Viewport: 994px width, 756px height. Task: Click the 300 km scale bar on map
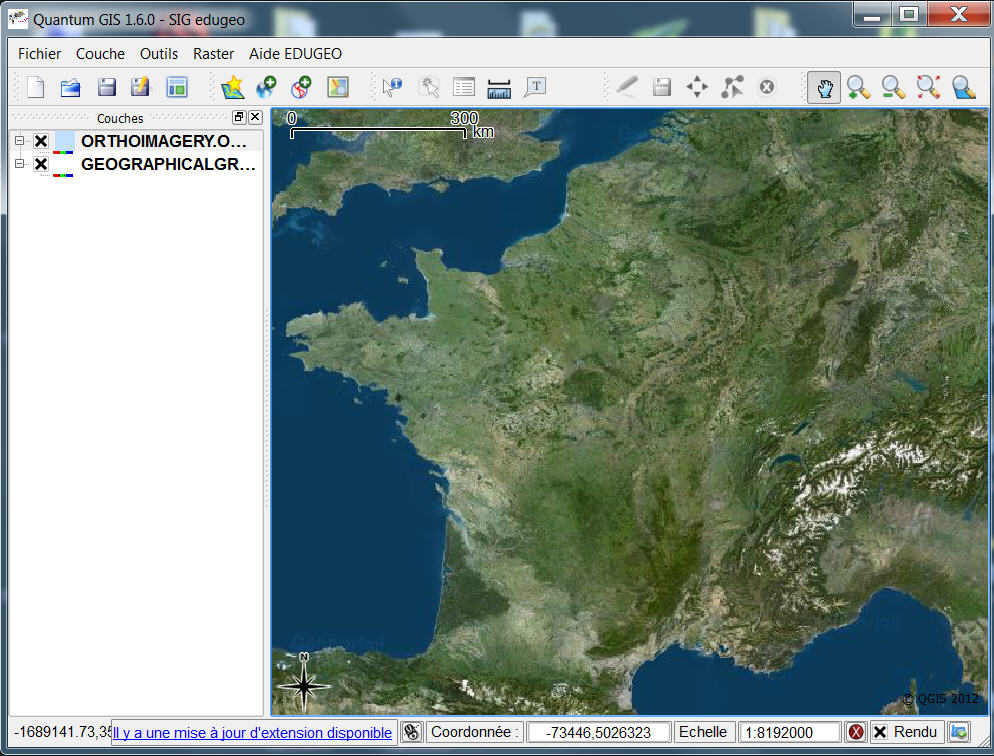(391, 125)
